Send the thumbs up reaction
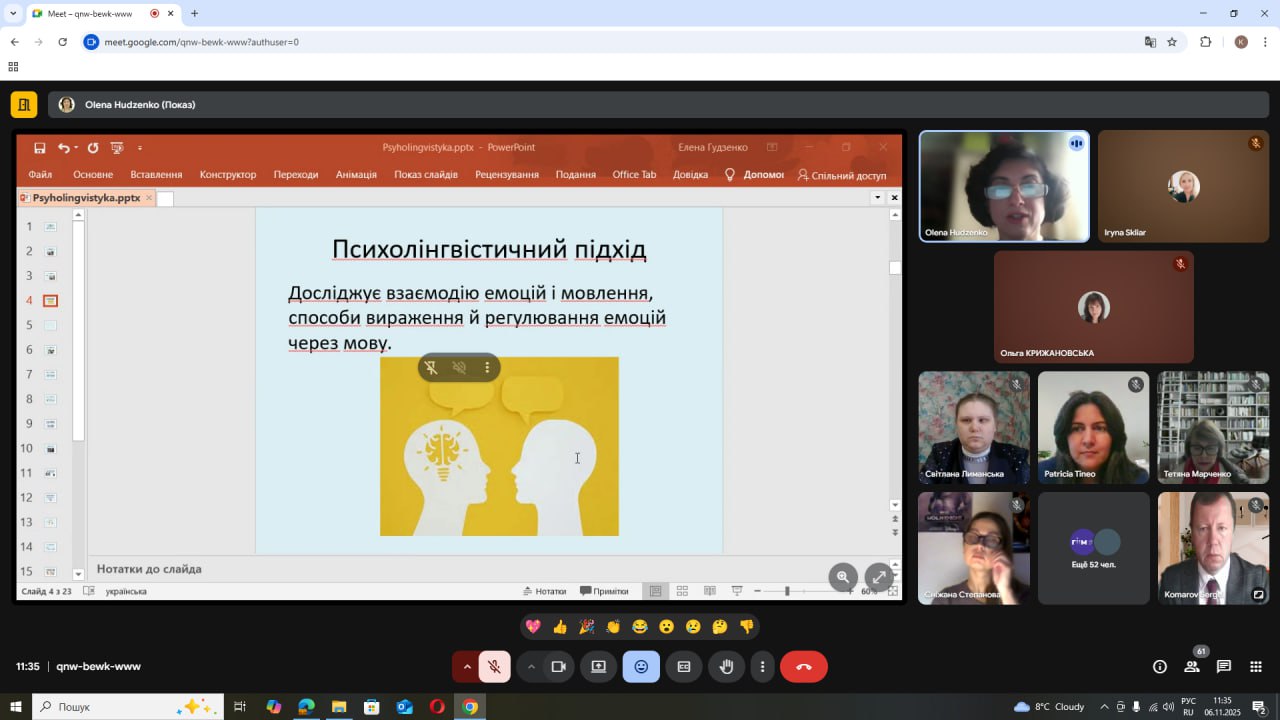The height and width of the screenshot is (720, 1280). (x=560, y=627)
